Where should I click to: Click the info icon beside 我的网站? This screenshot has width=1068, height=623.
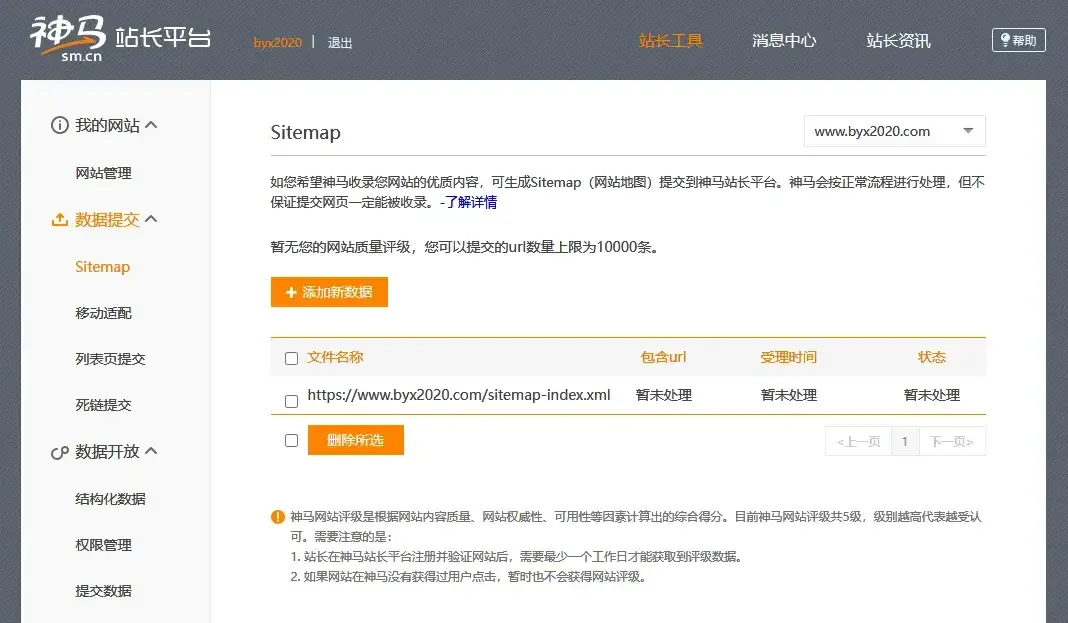click(x=59, y=126)
